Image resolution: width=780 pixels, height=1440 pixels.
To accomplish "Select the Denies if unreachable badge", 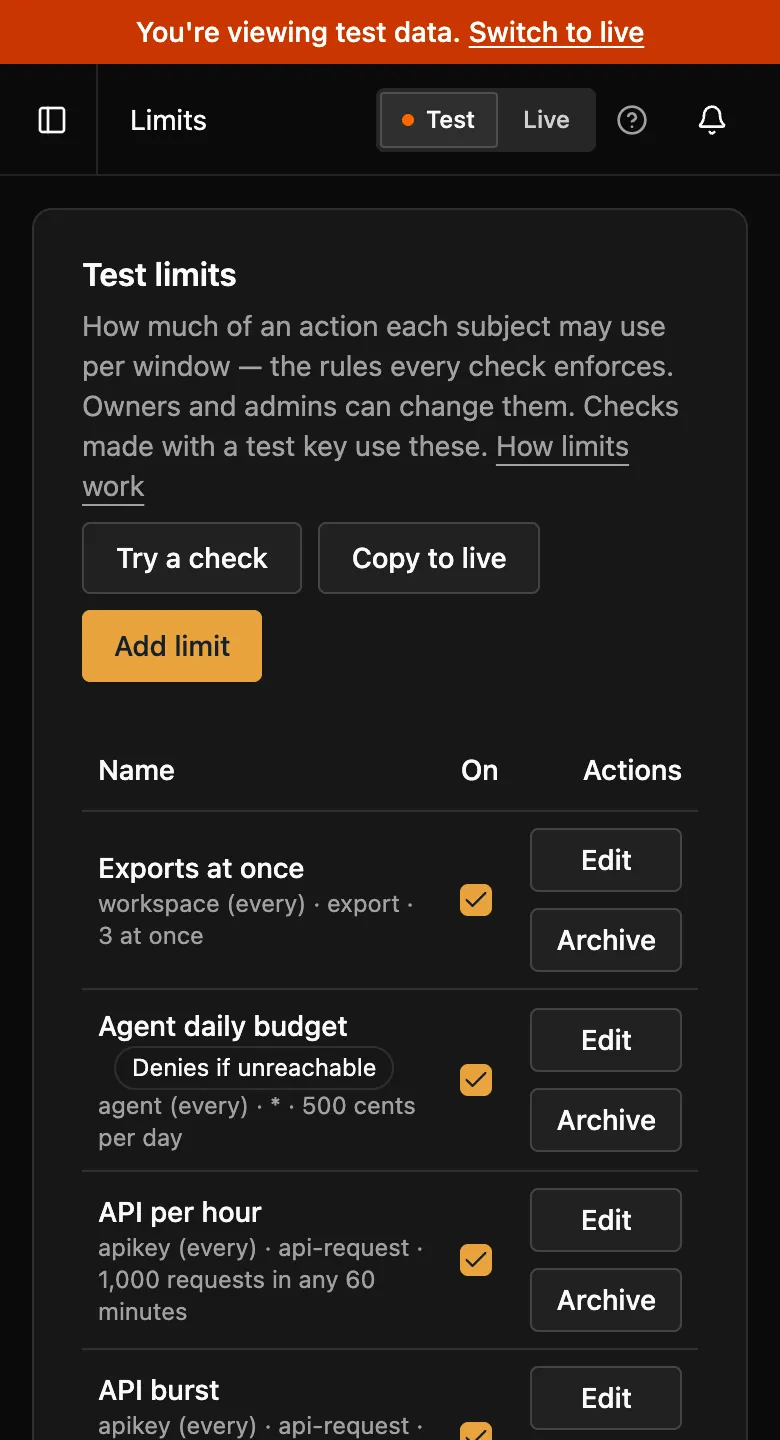I will point(254,1068).
